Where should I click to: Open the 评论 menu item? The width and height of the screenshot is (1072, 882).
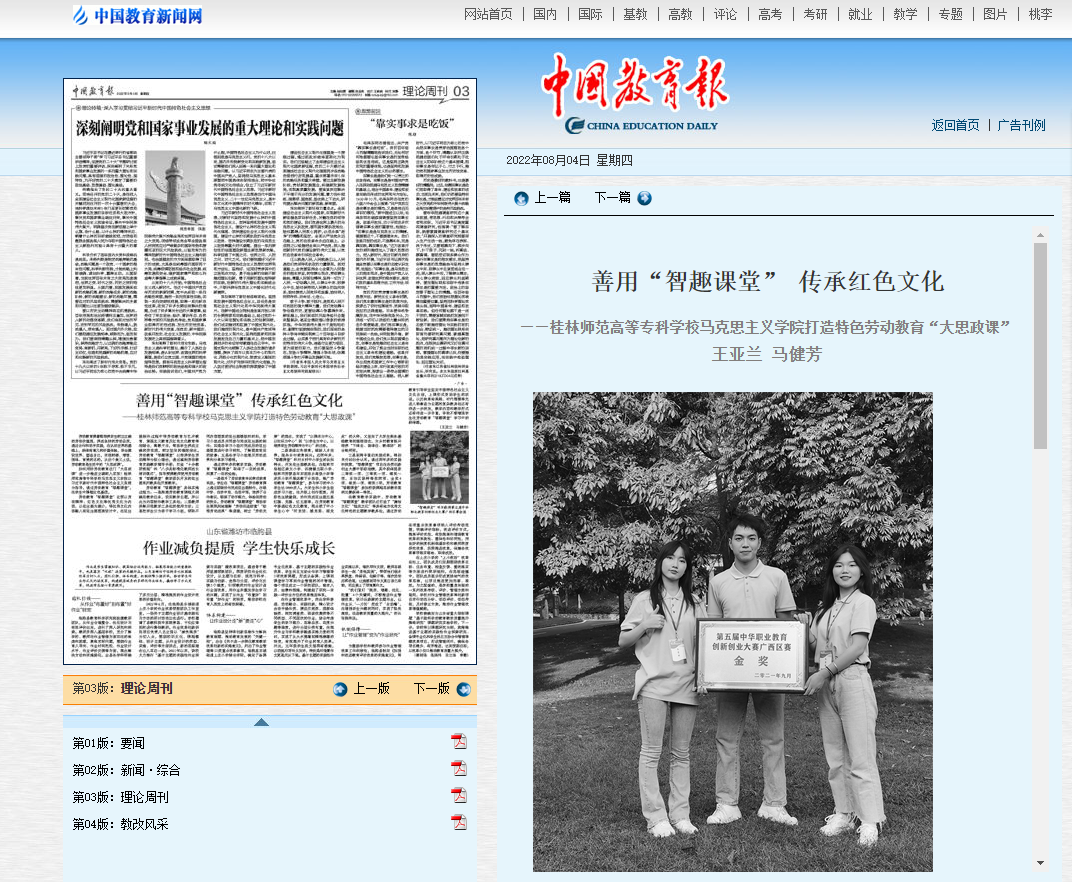click(x=725, y=14)
